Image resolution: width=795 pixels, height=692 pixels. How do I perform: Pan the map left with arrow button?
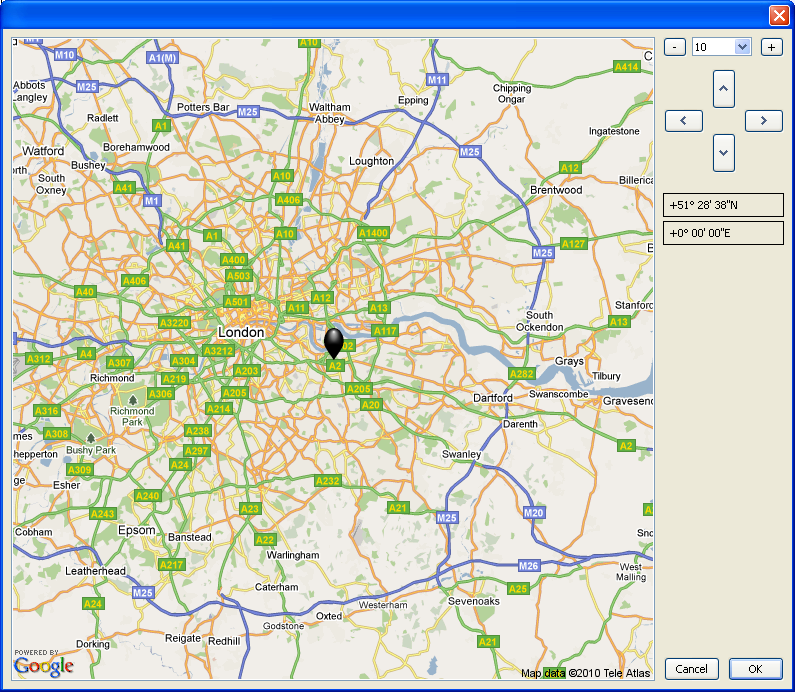[x=683, y=120]
